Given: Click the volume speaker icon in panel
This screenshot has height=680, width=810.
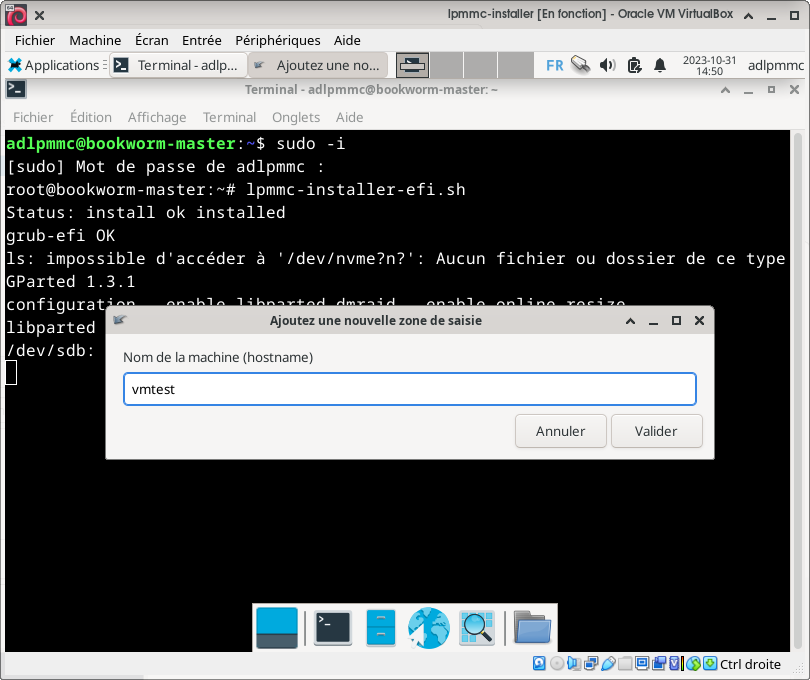Looking at the screenshot, I should pyautogui.click(x=607, y=66).
